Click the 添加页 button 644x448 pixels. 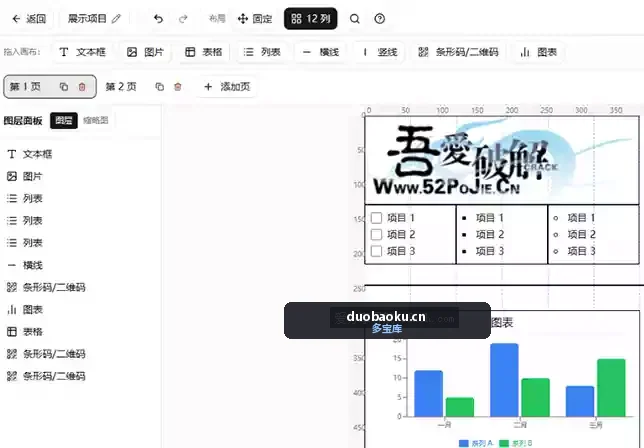[x=227, y=87]
